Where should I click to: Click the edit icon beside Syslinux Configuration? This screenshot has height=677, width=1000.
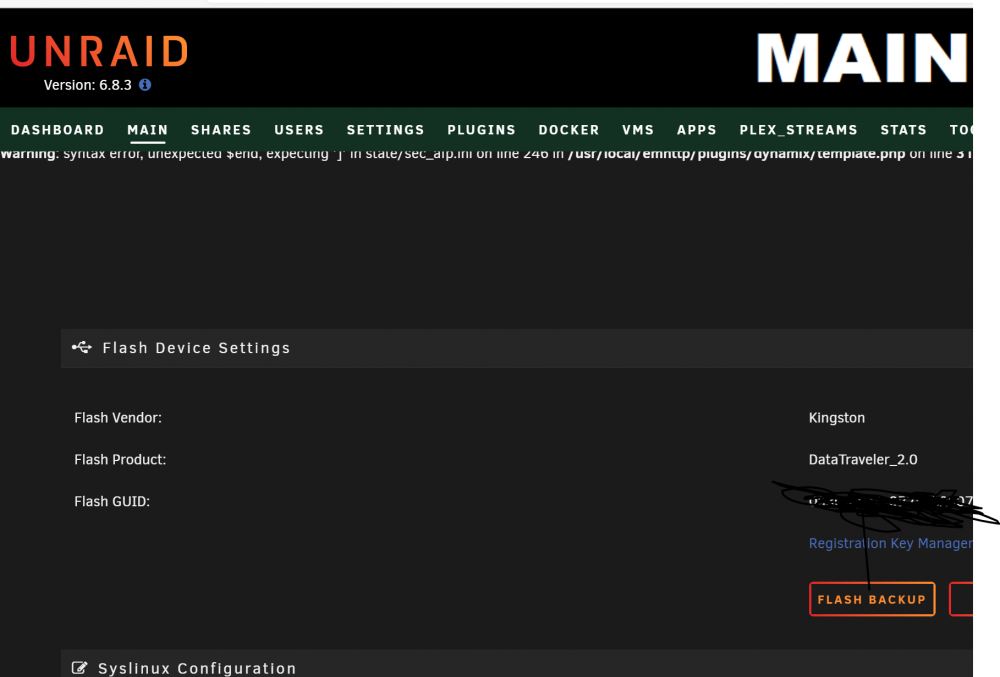click(x=79, y=667)
